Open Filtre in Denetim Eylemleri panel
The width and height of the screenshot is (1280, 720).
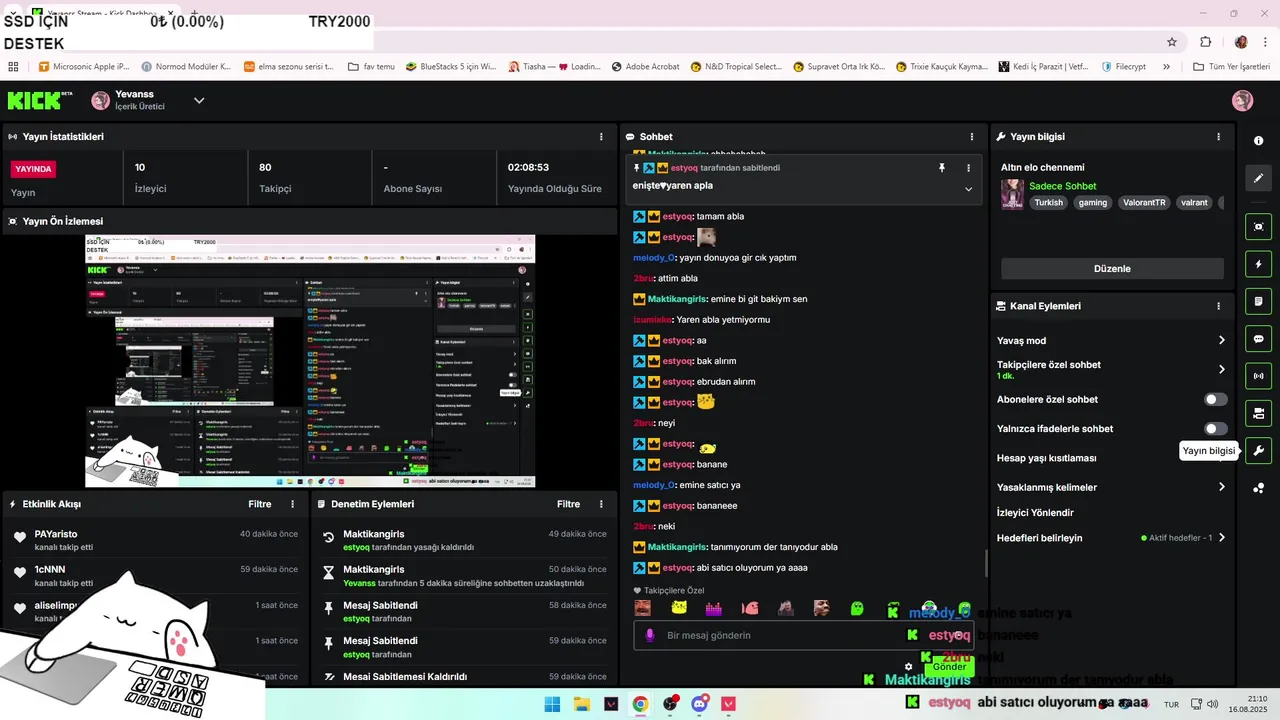568,504
